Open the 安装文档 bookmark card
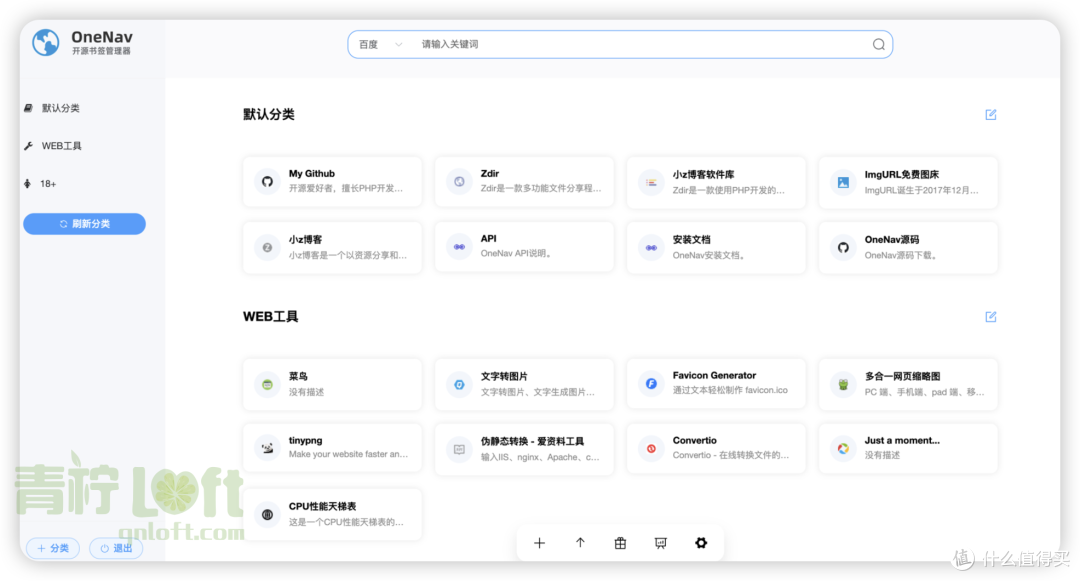This screenshot has width=1080, height=581. (716, 247)
